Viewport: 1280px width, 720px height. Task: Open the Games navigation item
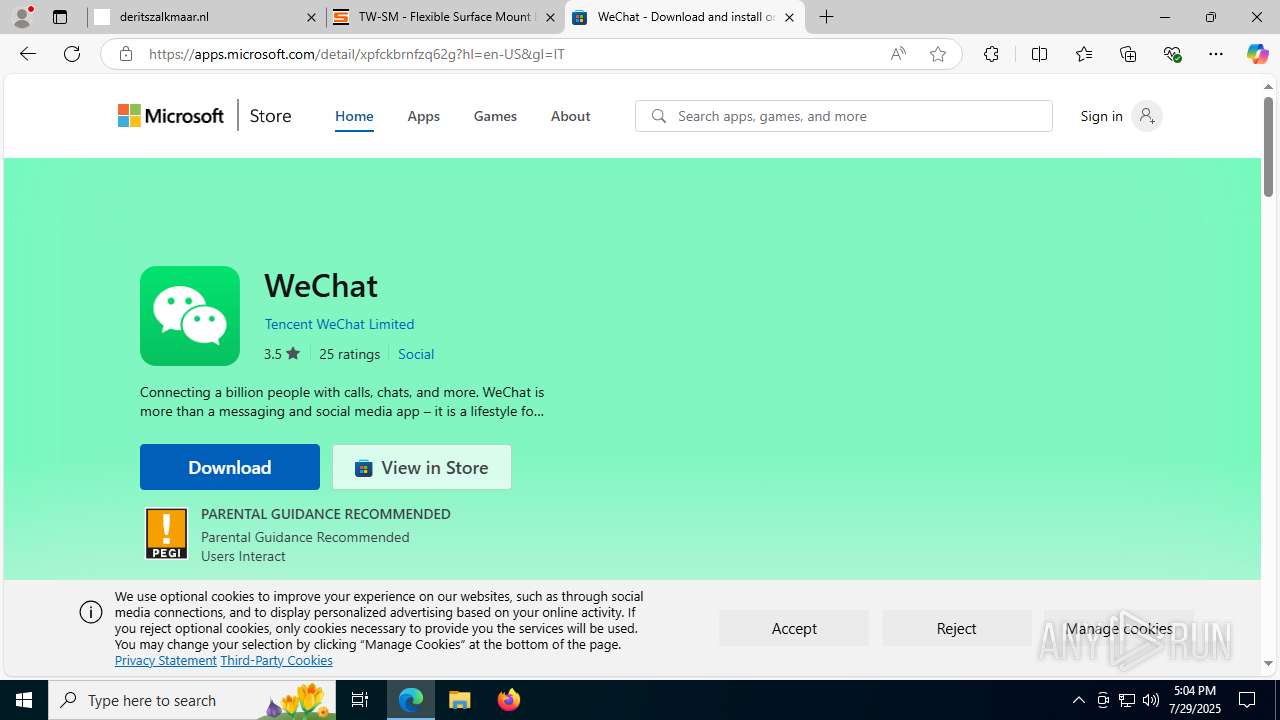point(495,116)
